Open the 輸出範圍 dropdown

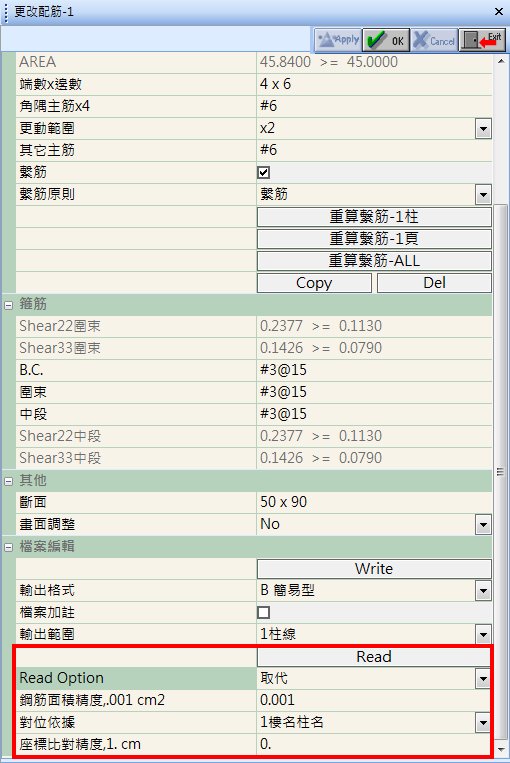(483, 635)
